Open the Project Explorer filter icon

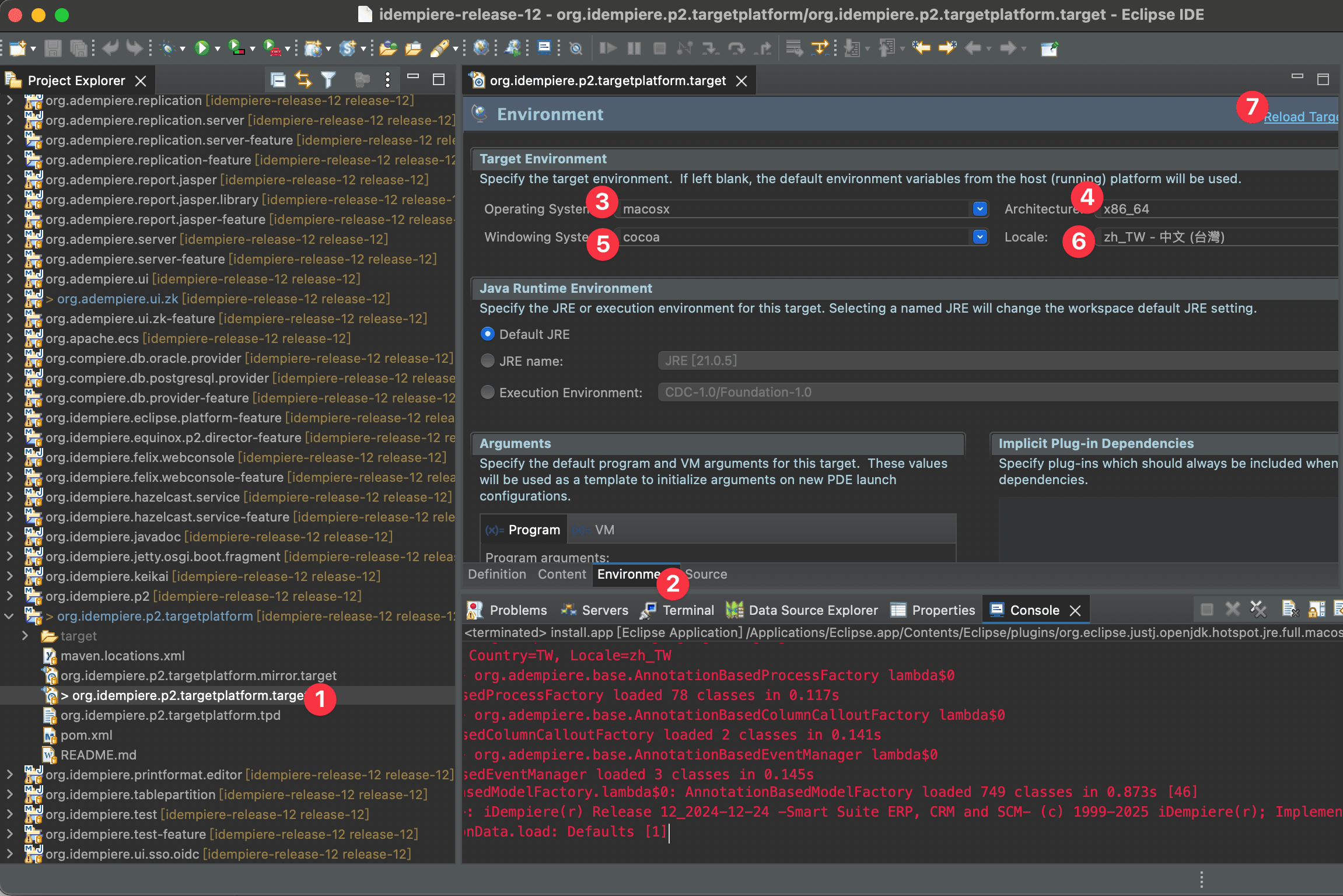(x=328, y=80)
